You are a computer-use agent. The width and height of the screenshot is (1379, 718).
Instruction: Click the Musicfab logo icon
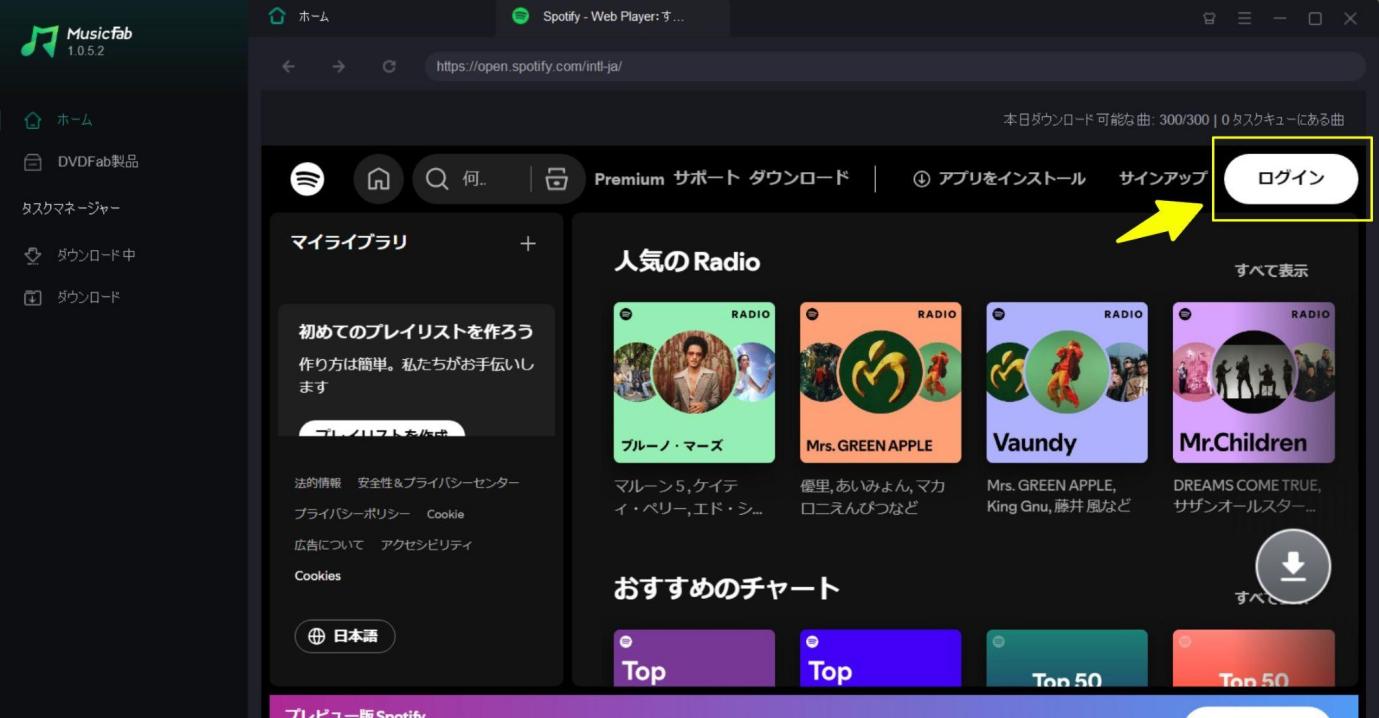39,41
